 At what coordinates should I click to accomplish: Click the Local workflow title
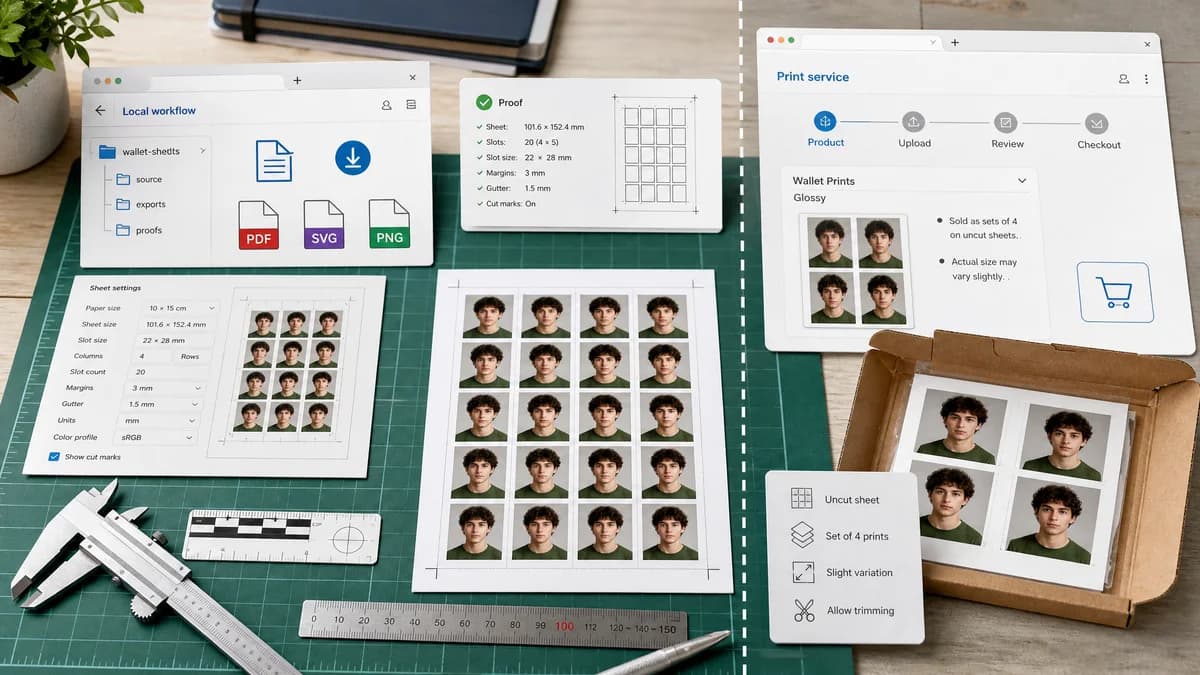tap(159, 111)
